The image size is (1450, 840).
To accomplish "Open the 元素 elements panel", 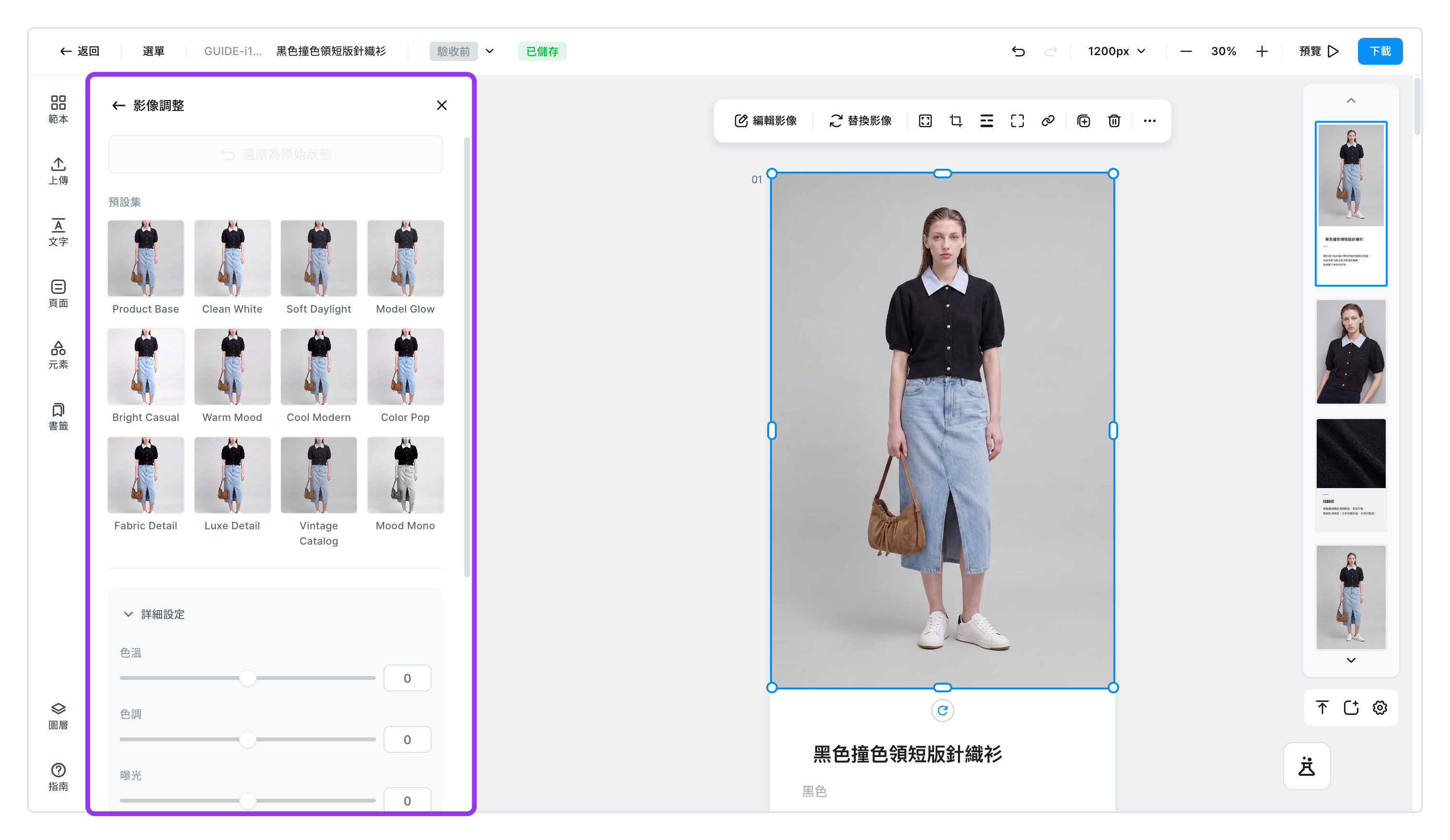I will [x=58, y=355].
